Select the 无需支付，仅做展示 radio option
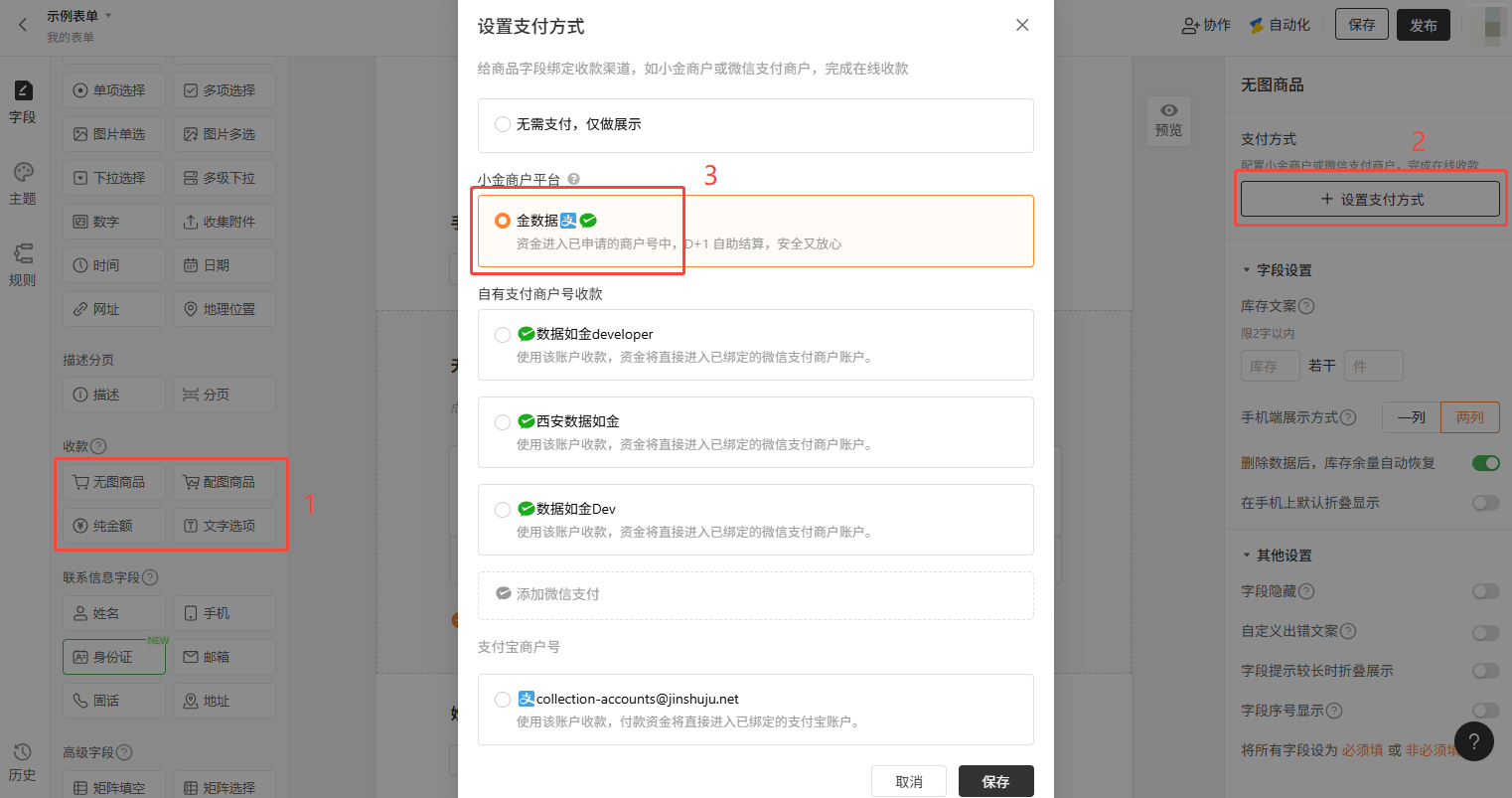Screen dimensions: 1512x798 tap(503, 124)
